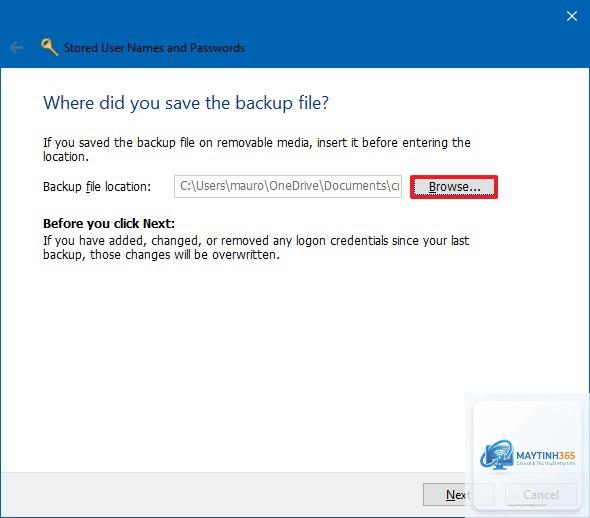Click the word 'backup' in the blue heading
The image size is (590, 518).
click(x=264, y=103)
